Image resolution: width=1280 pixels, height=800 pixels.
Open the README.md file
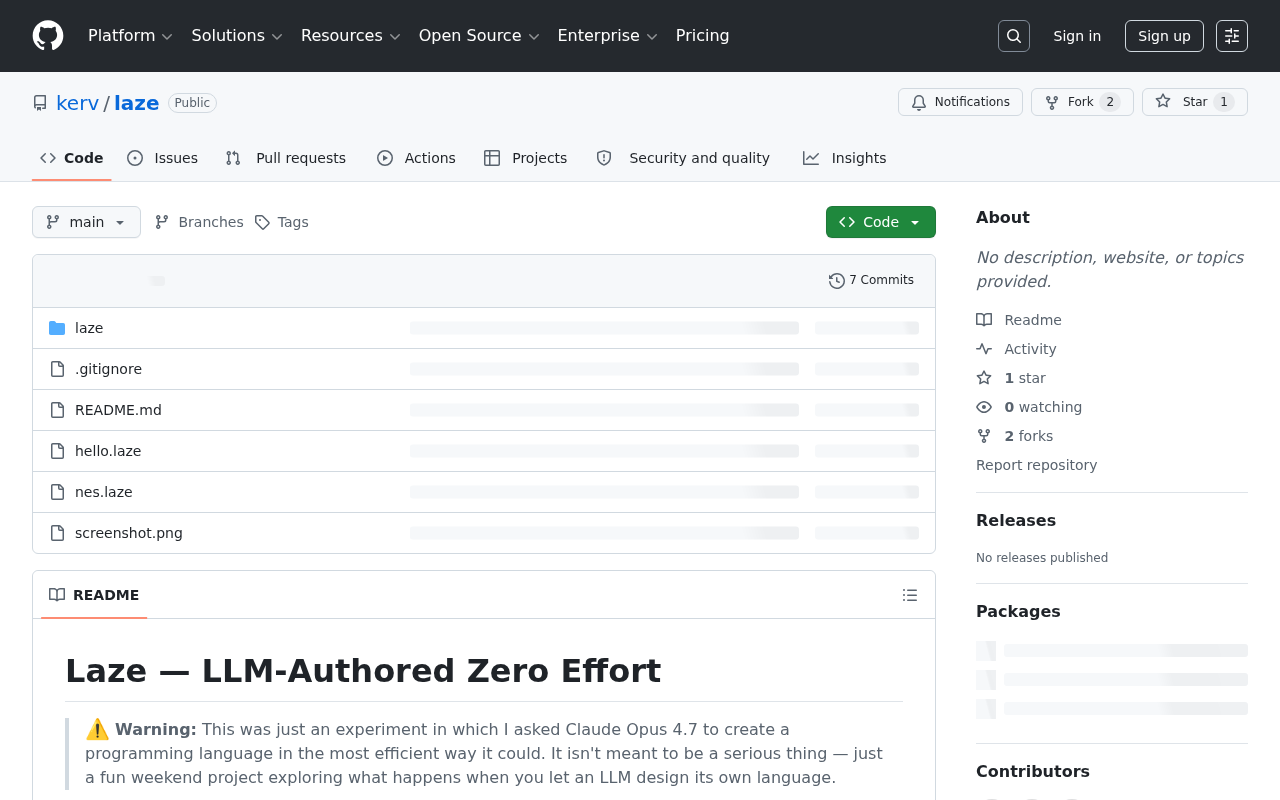(118, 410)
